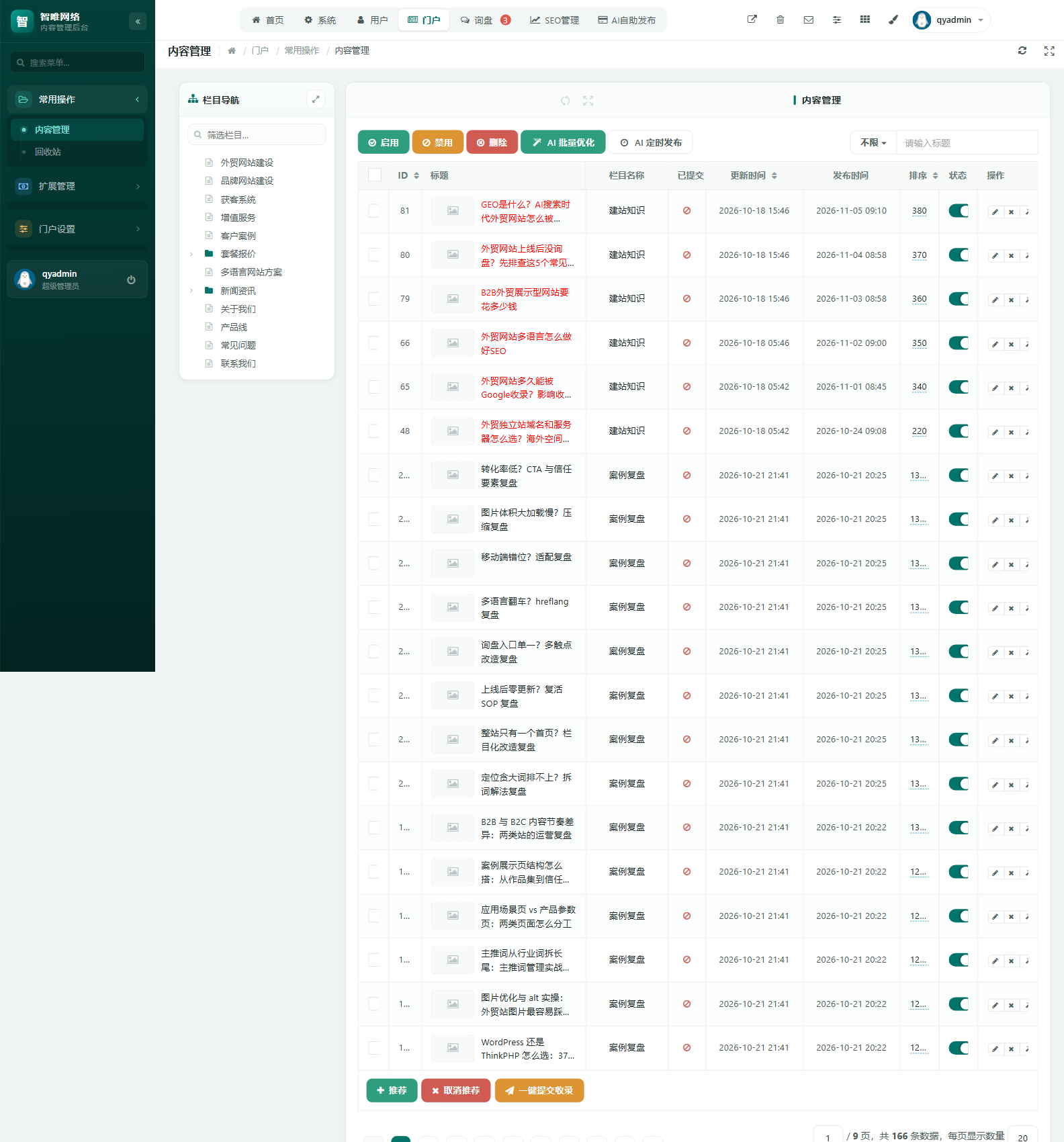
Task: Click the 一键提交收录 button
Action: 539,1090
